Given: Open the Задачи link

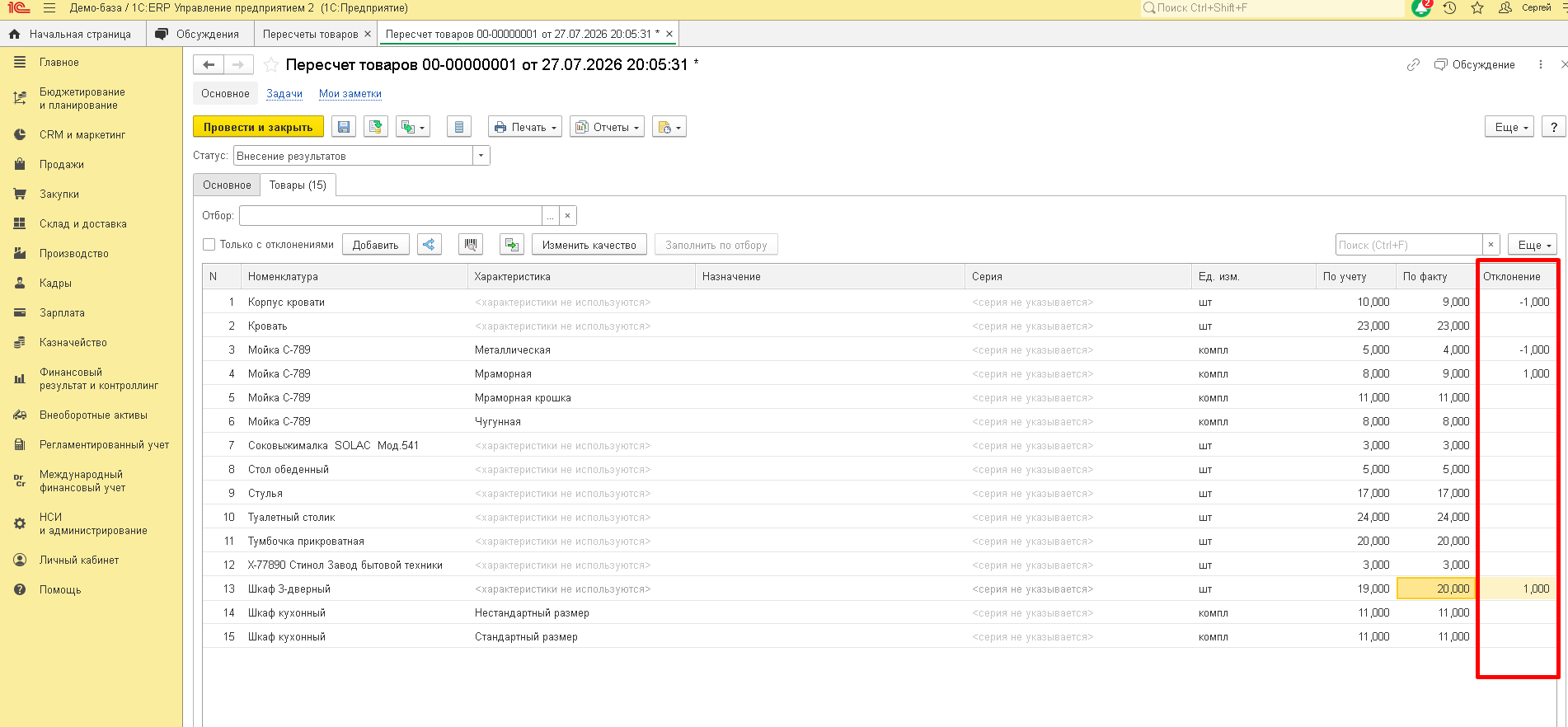Looking at the screenshot, I should point(284,94).
